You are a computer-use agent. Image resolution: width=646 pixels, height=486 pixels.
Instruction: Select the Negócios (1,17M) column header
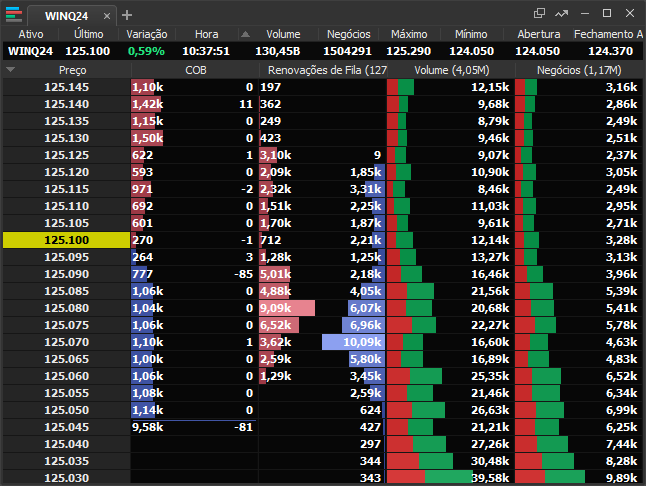click(x=579, y=70)
